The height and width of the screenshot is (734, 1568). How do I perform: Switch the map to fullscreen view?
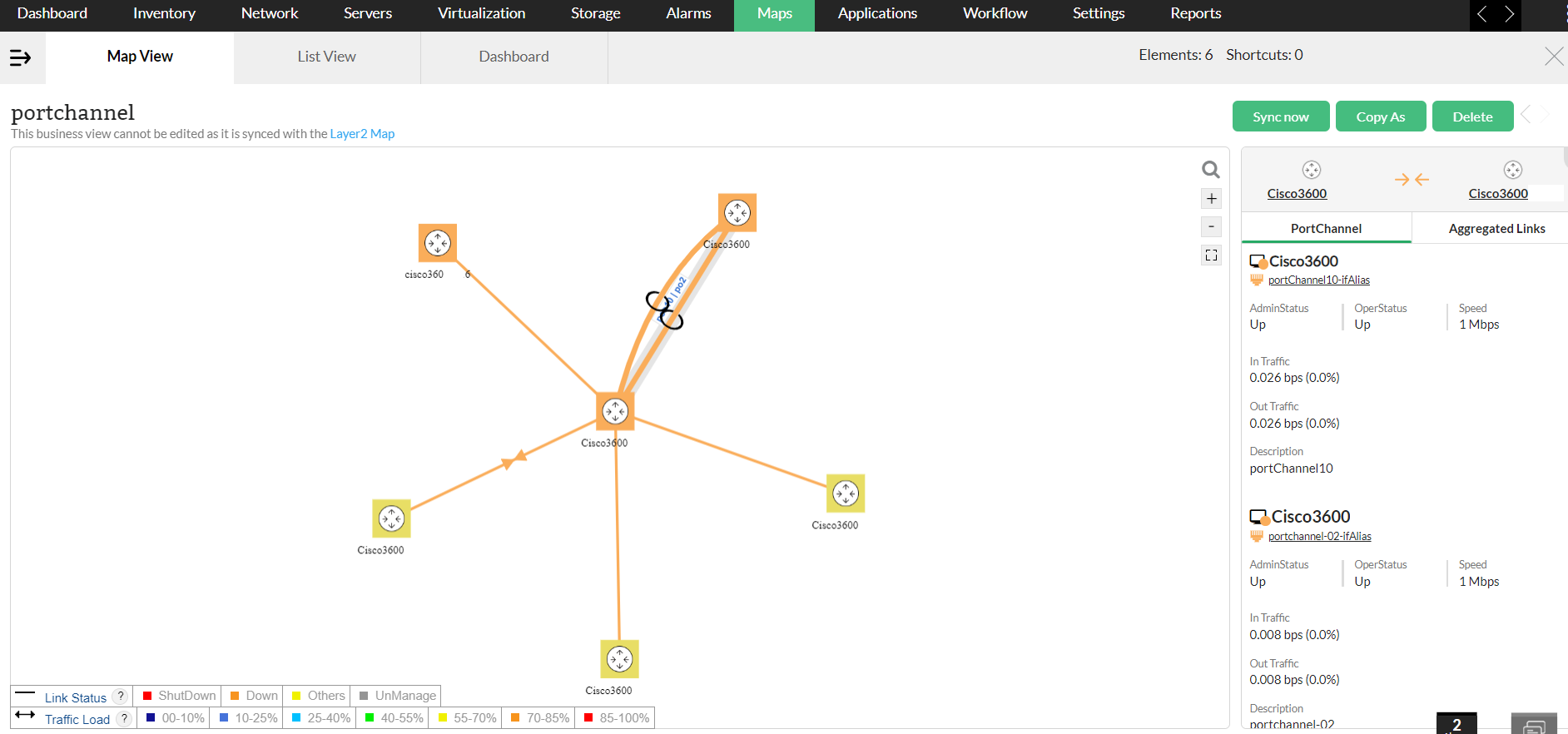click(1212, 255)
